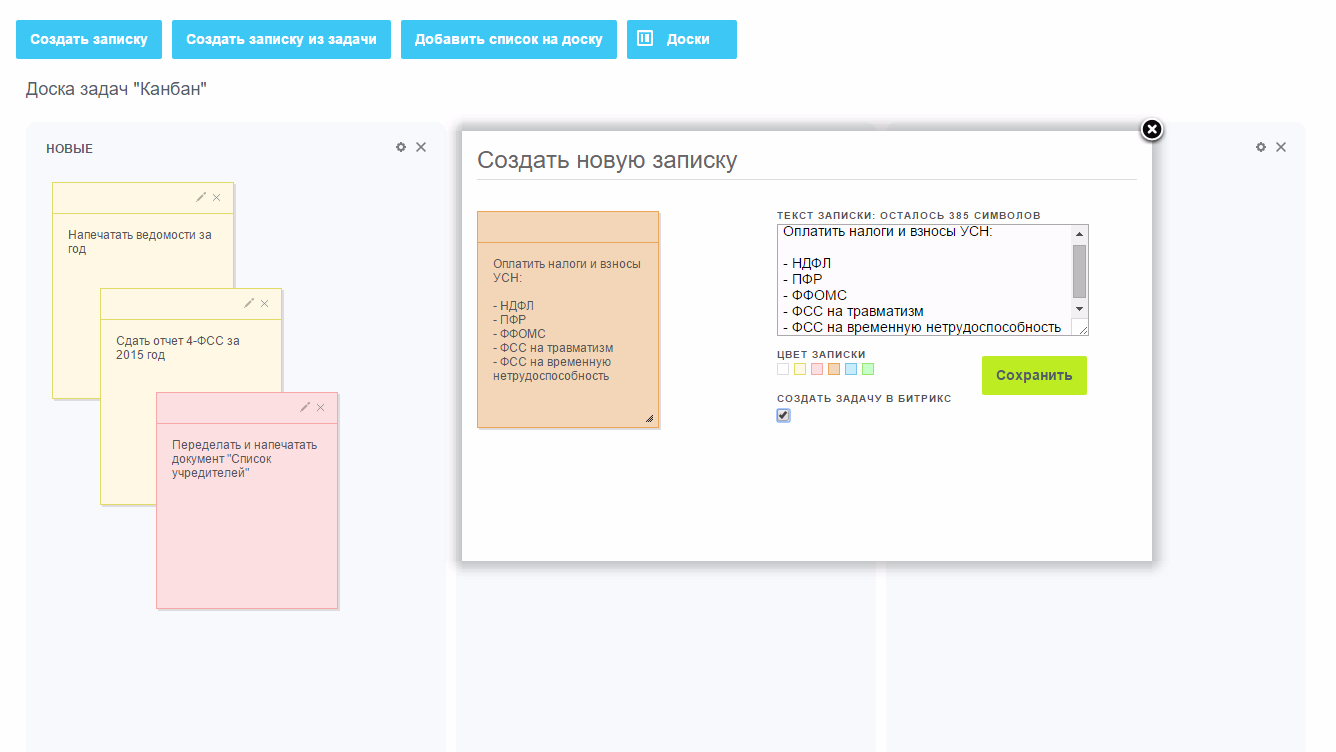Click 'Добавить список на доску'
This screenshot has width=1336, height=752.
click(508, 40)
